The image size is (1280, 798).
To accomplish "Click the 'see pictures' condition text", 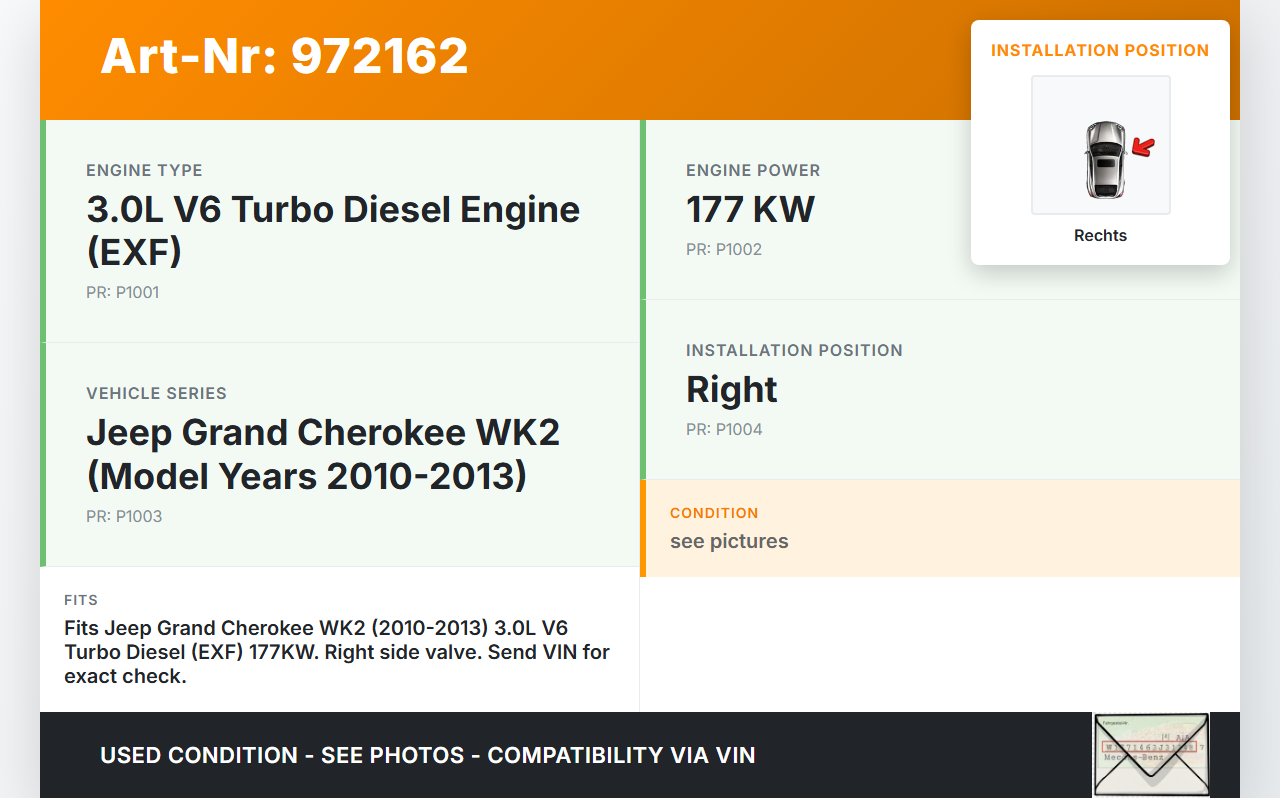I will tap(729, 542).
